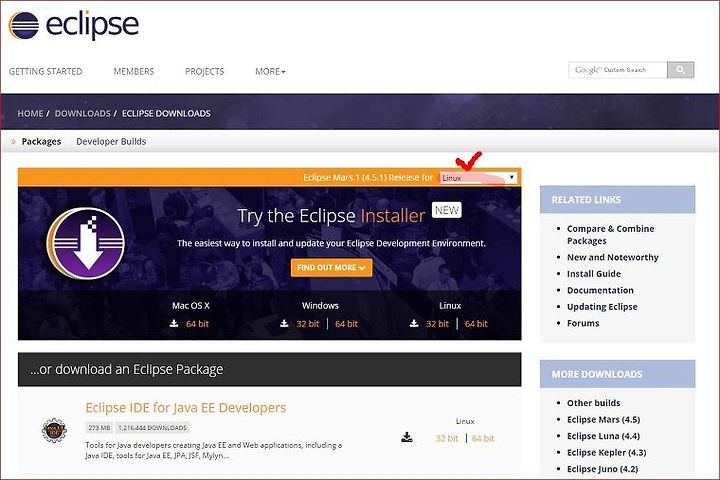Image resolution: width=720 pixels, height=480 pixels.
Task: Open Eclipse Juno (4.2) link
Action: click(x=602, y=469)
